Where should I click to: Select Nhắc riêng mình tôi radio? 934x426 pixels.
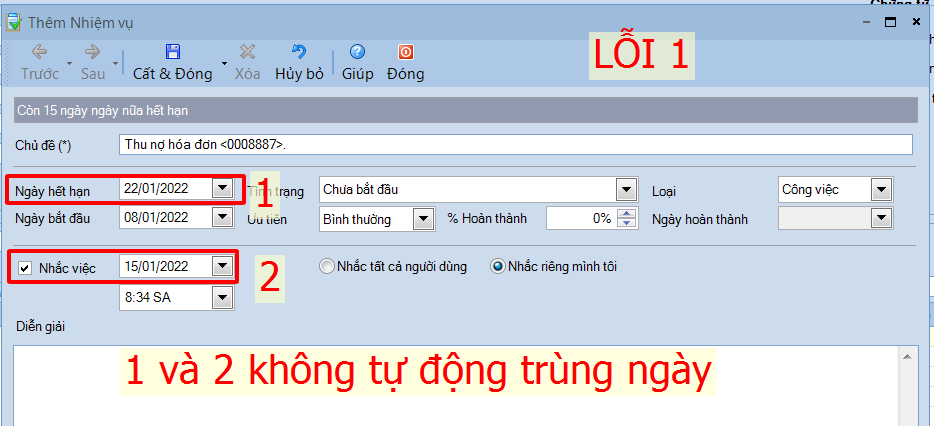(497, 267)
